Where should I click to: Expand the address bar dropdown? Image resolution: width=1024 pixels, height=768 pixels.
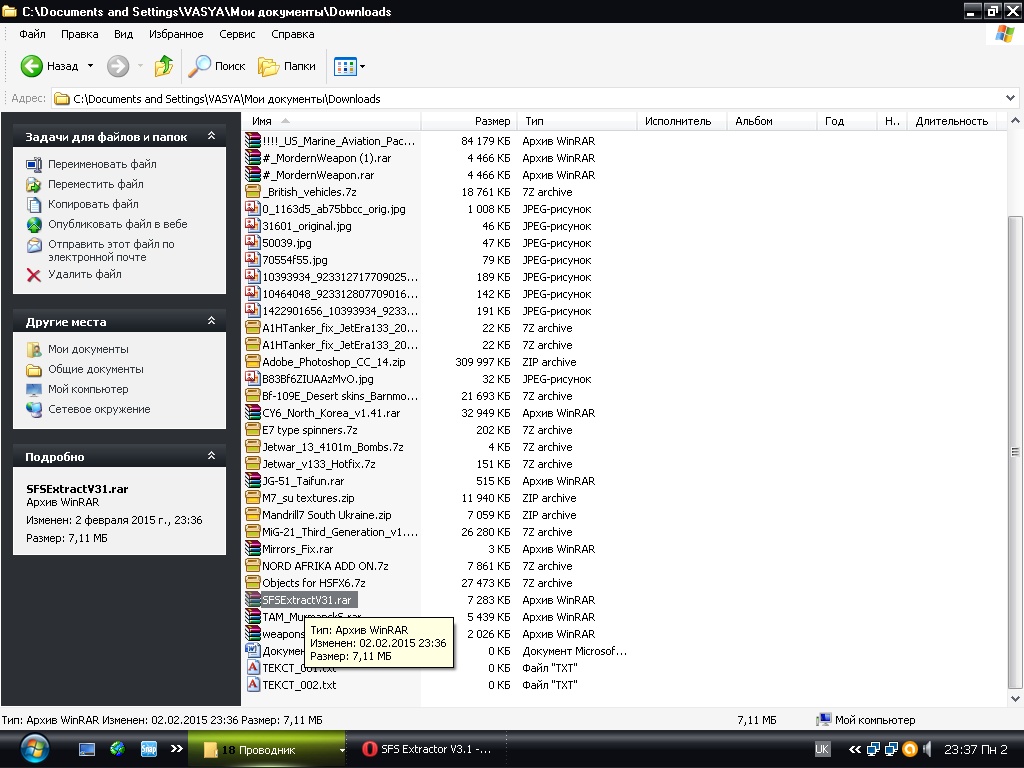point(1011,99)
